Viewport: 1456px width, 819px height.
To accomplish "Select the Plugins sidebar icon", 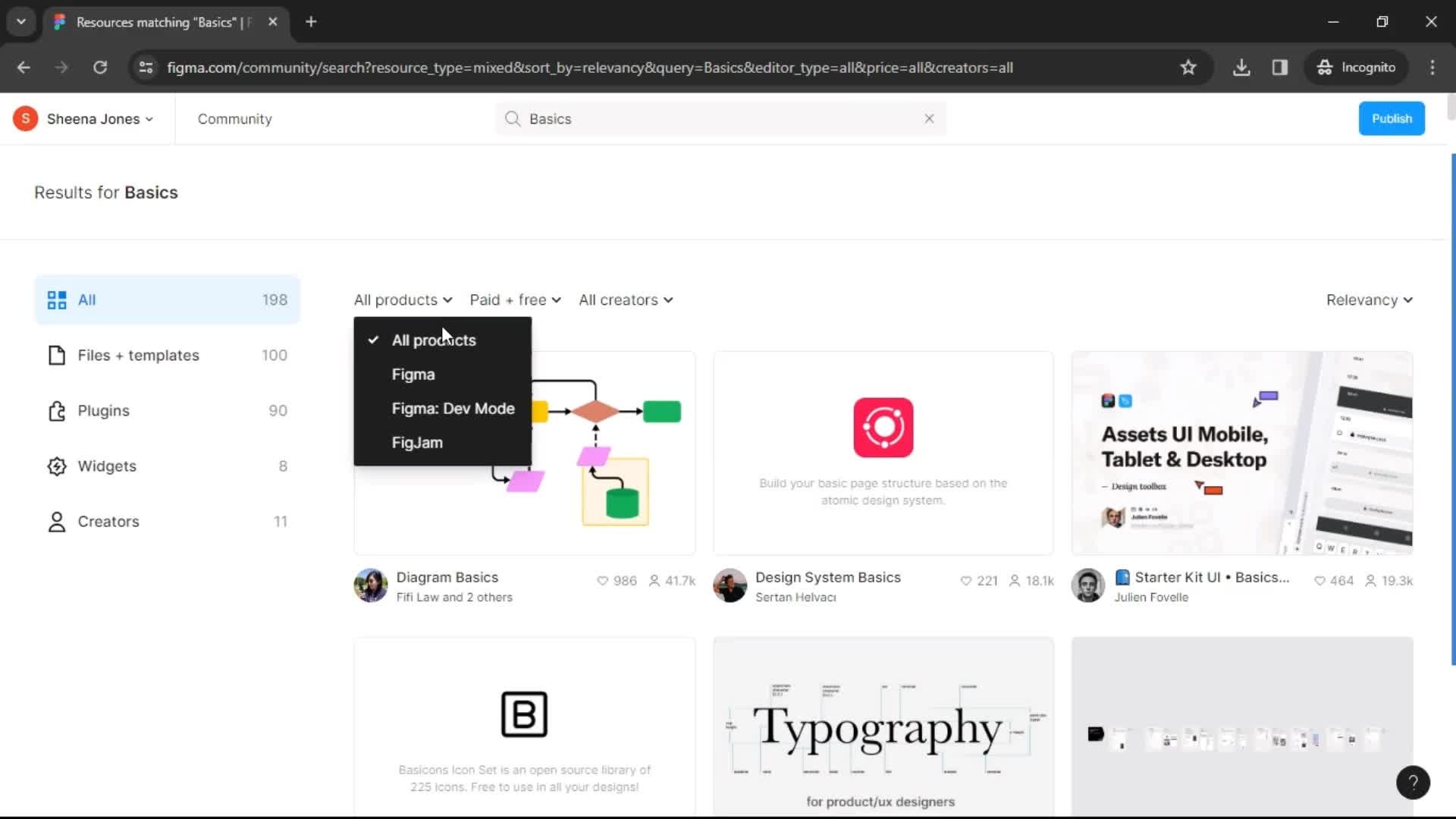I will click(57, 411).
